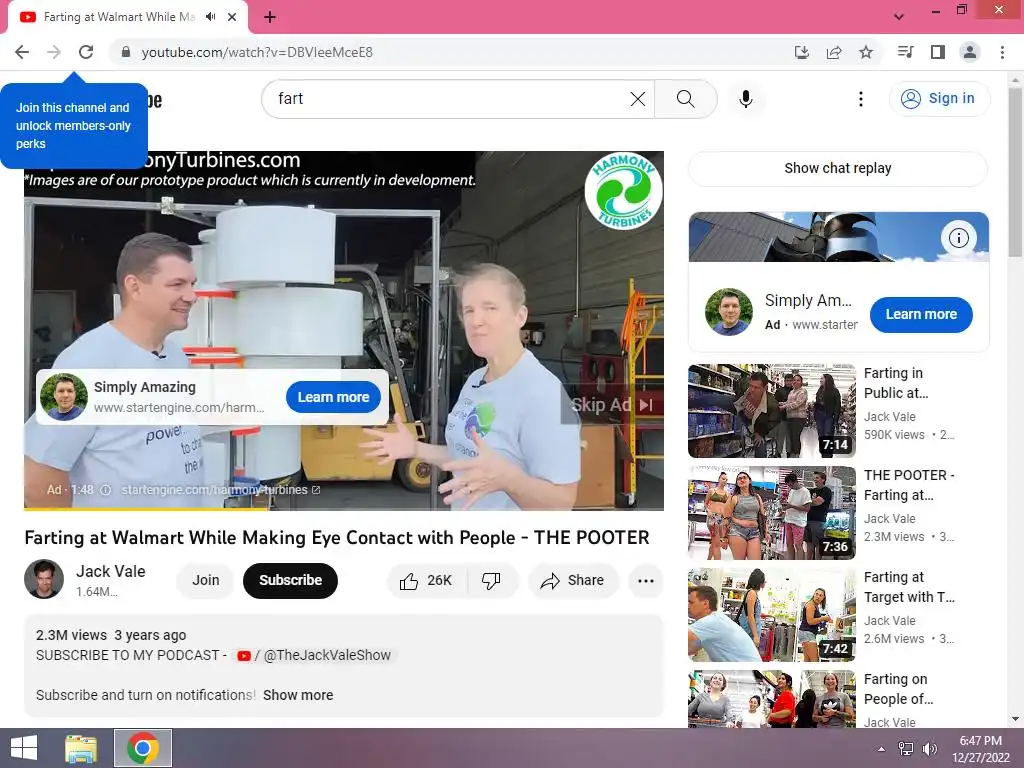This screenshot has height=768, width=1024.
Task: Click Learn more in sidebar ad
Action: (921, 314)
